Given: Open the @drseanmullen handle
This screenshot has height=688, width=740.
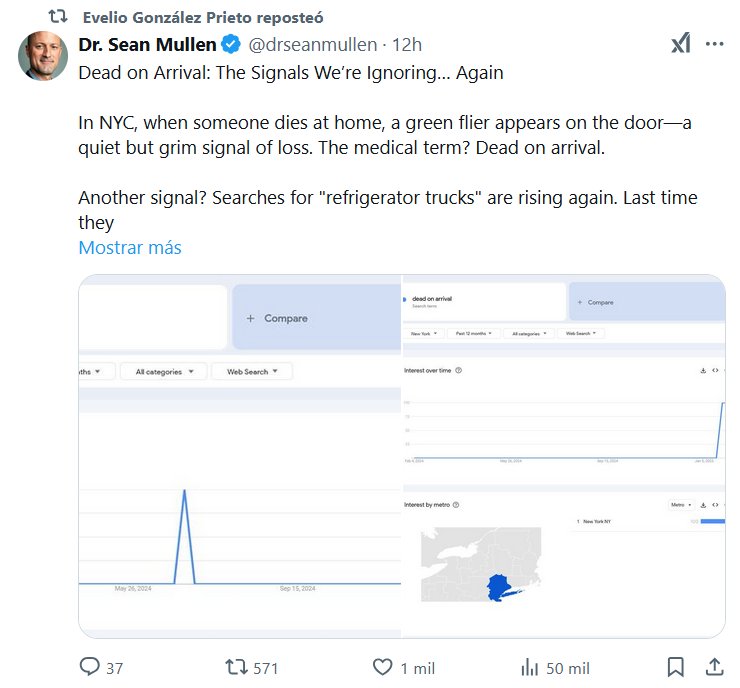Looking at the screenshot, I should click(312, 44).
